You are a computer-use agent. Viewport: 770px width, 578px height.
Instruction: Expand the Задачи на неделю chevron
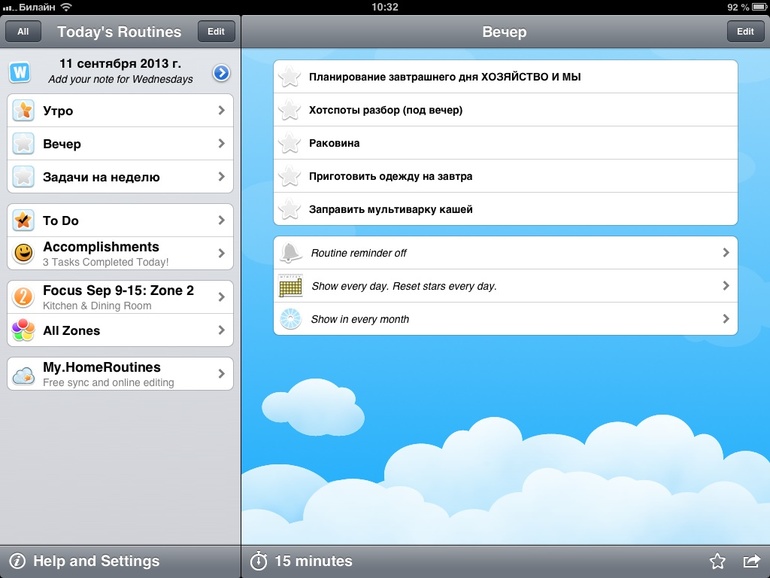[x=221, y=177]
